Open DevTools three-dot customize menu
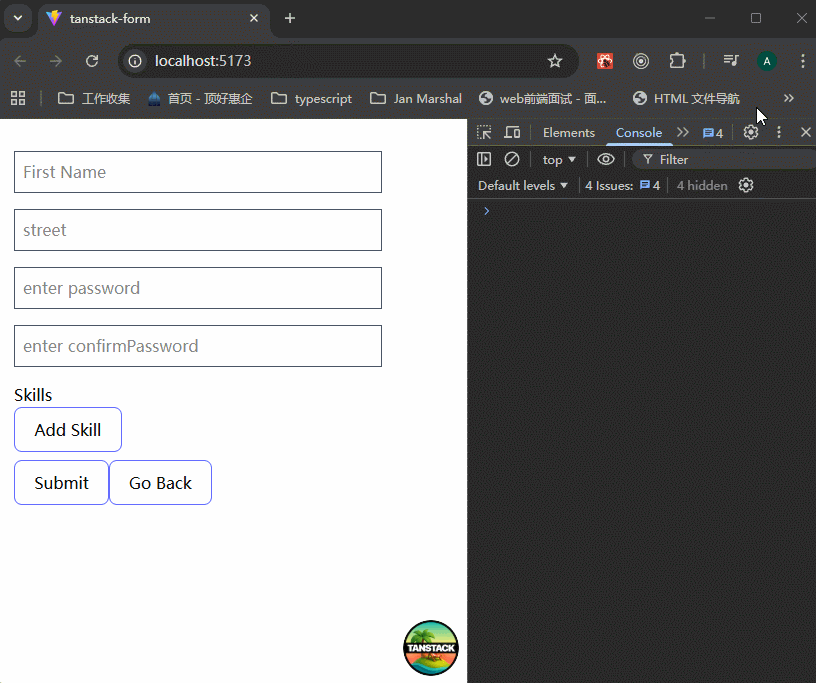 (x=779, y=132)
